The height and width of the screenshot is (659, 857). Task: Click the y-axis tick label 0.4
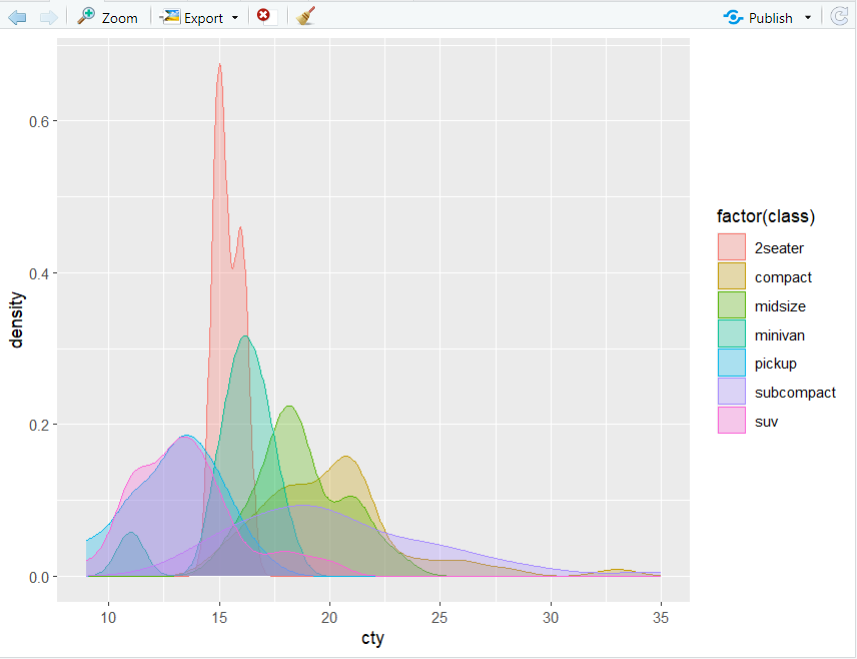(x=39, y=273)
